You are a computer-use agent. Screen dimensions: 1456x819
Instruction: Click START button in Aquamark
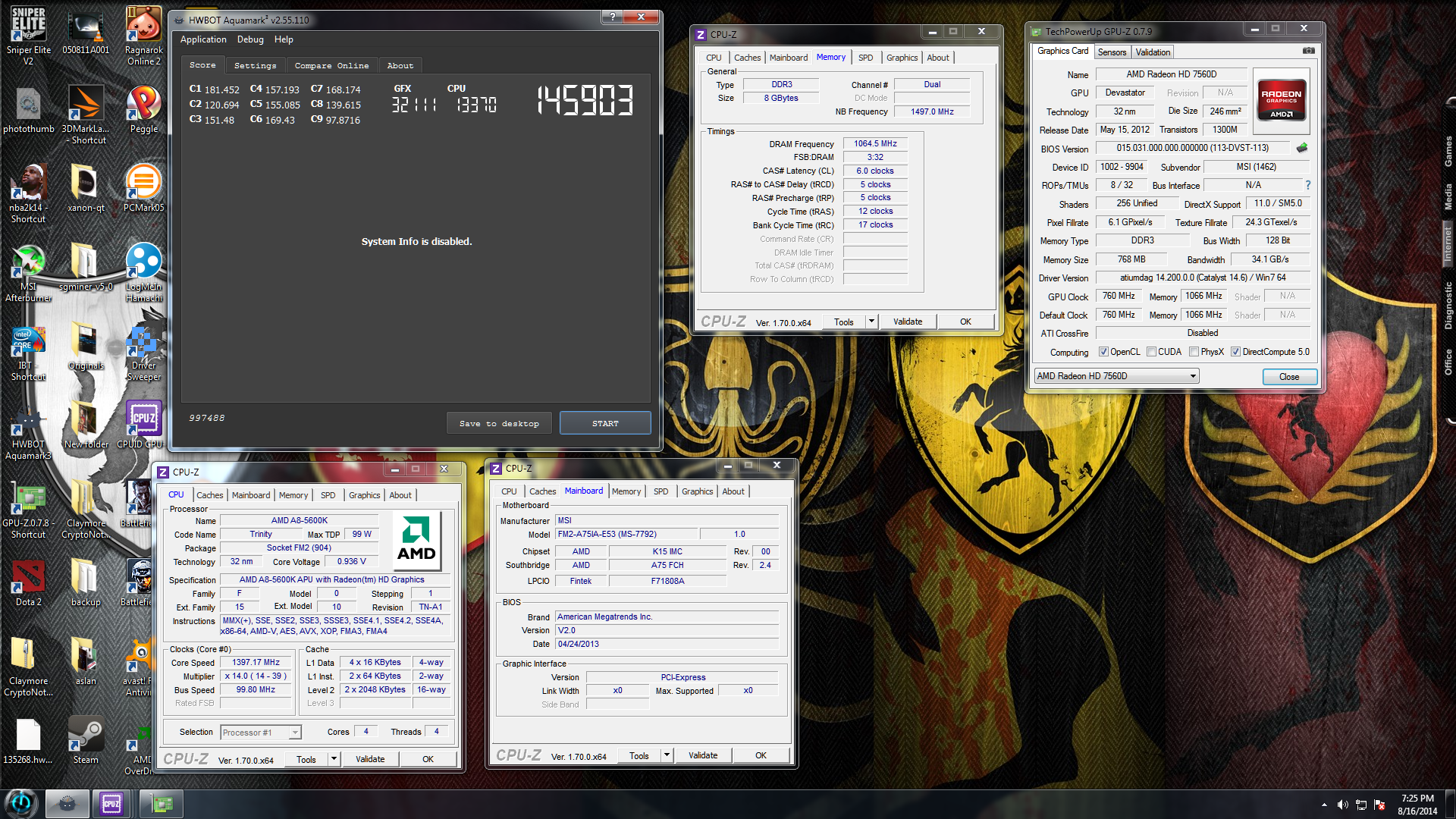click(x=605, y=423)
